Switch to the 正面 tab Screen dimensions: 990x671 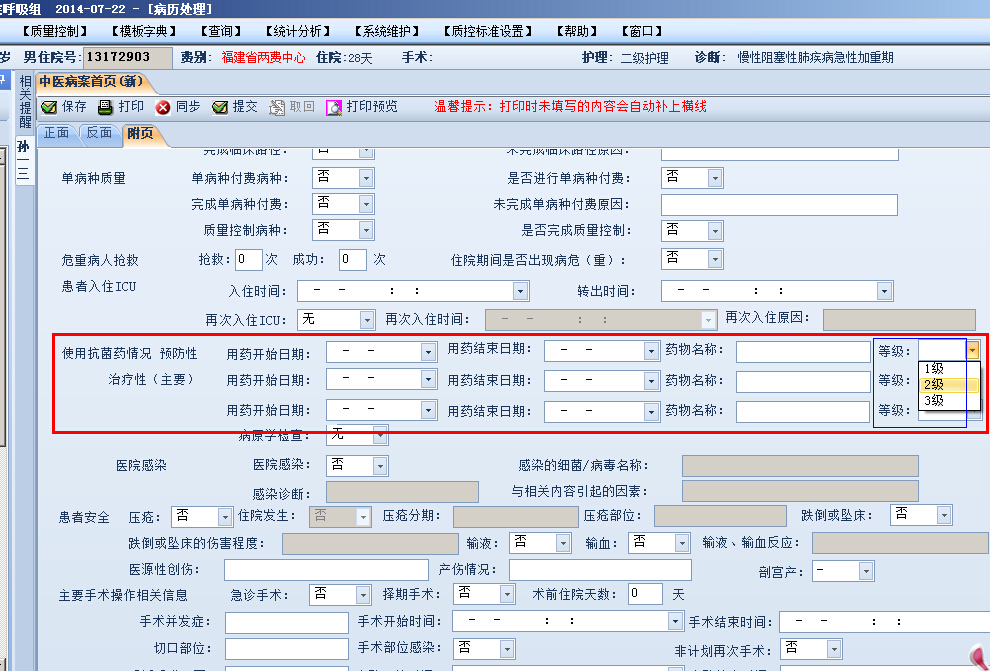pos(56,133)
